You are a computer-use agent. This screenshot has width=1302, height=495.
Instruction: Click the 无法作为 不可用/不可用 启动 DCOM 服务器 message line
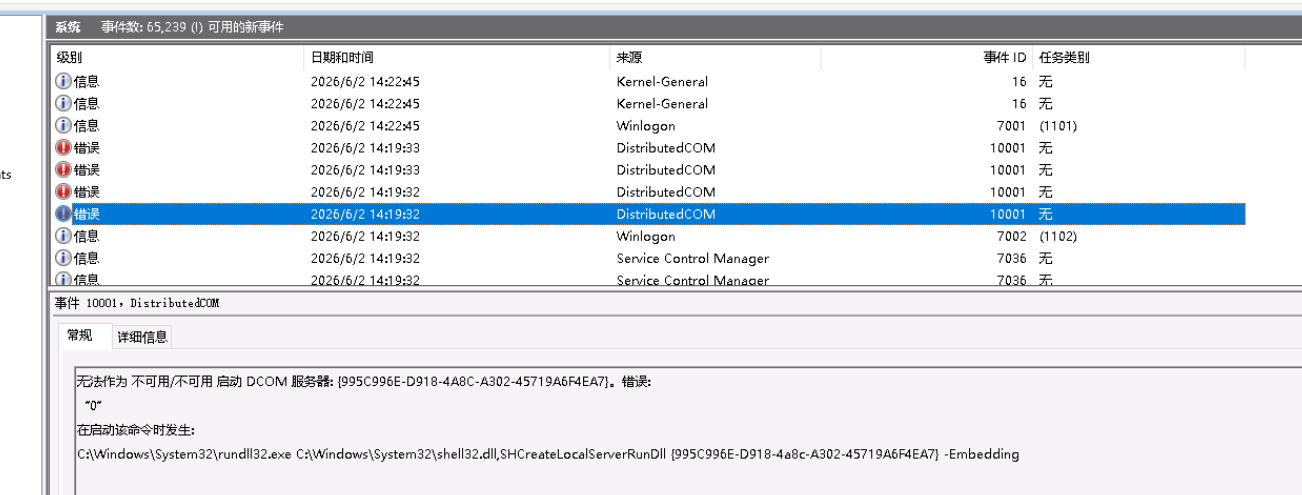tap(364, 382)
